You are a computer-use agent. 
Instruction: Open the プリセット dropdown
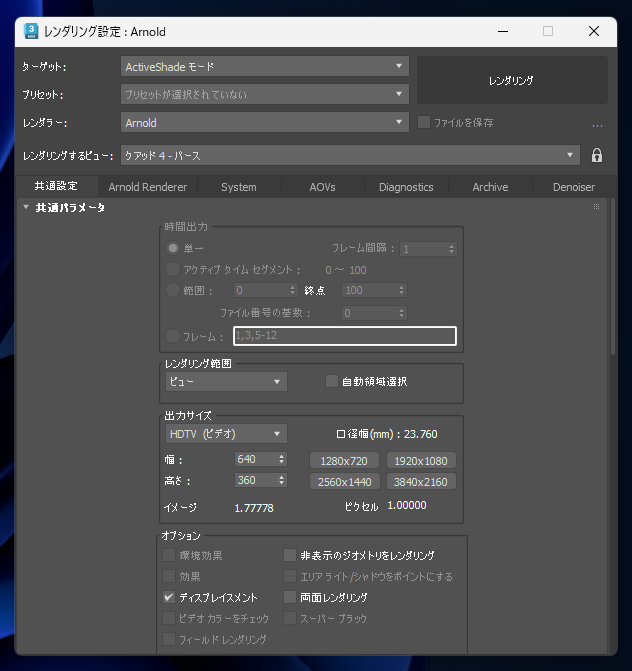pos(265,94)
